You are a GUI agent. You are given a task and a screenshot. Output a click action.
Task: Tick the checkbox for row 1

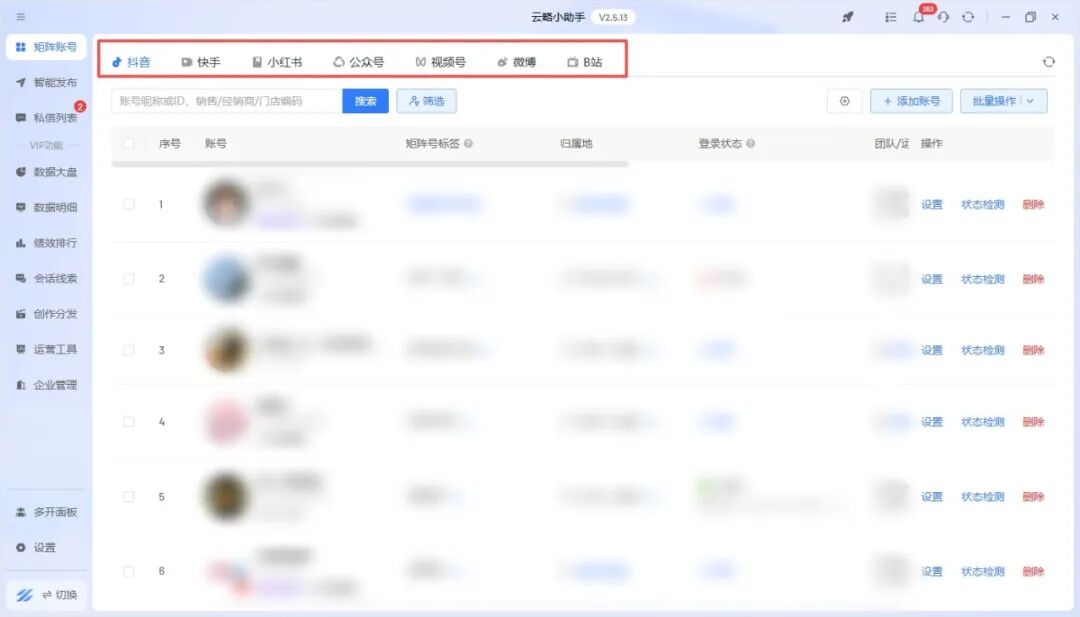click(129, 205)
